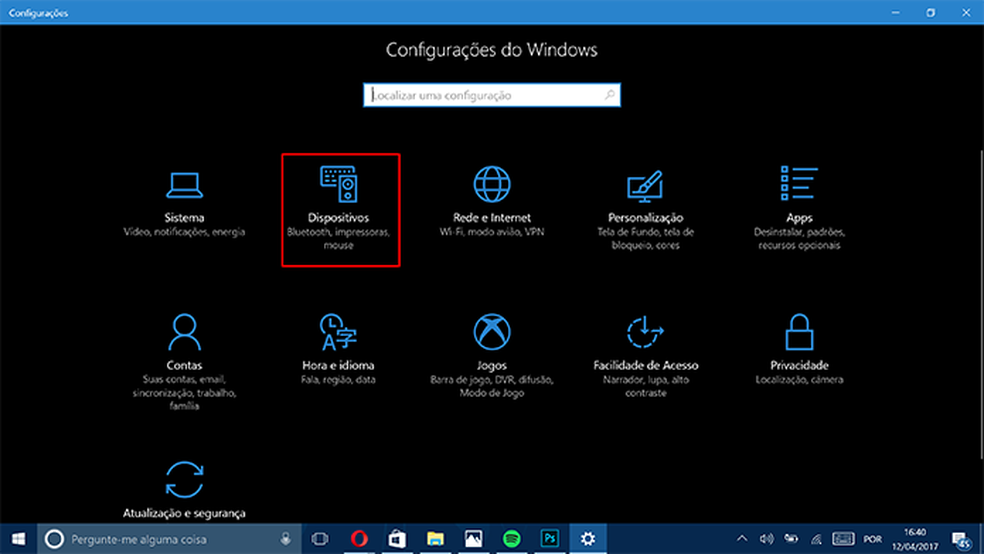This screenshot has width=984, height=554.
Task: Click 'Fala, região, data' description
Action: tap(338, 380)
